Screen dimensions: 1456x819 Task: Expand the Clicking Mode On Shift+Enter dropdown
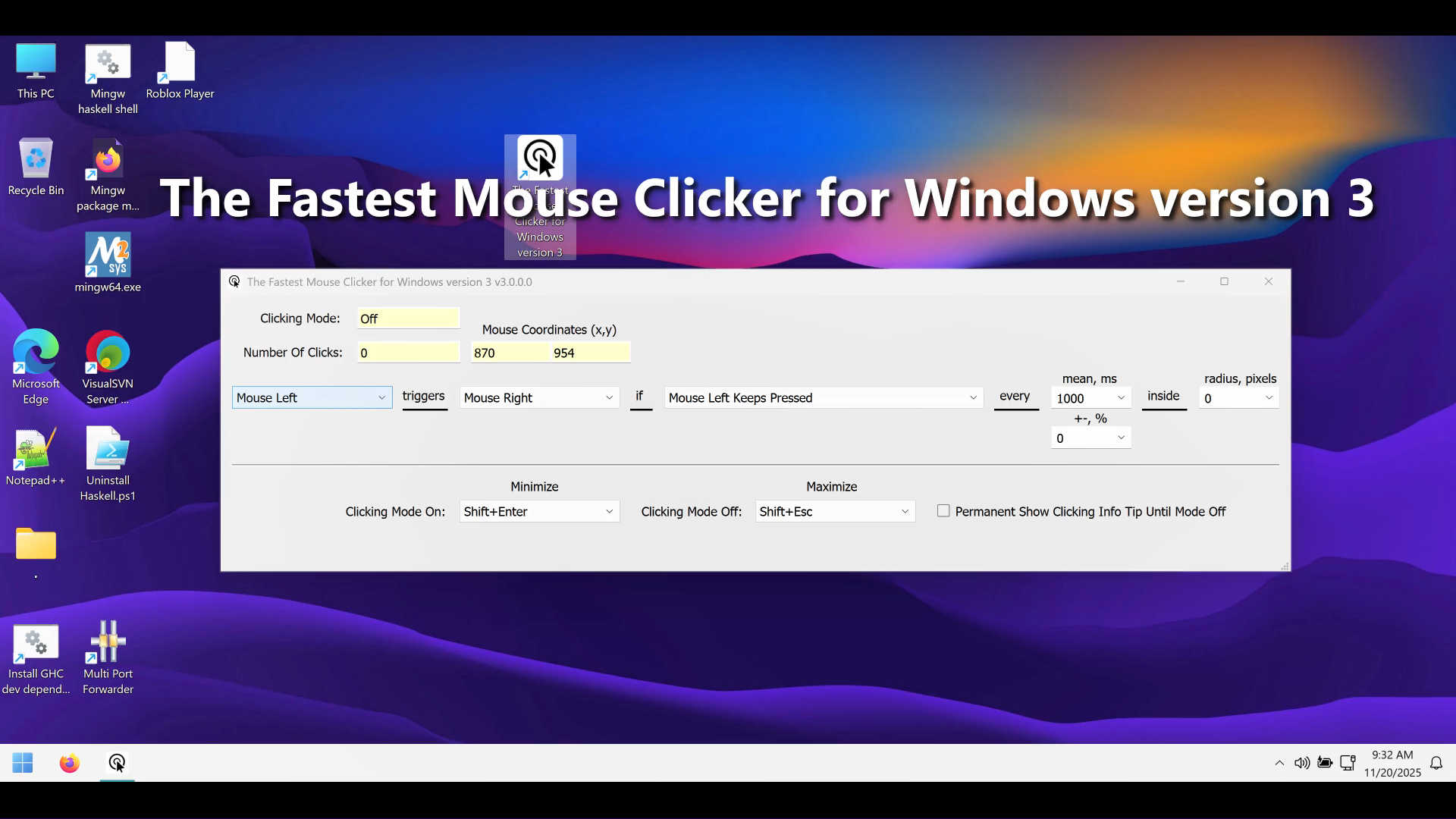(538, 511)
